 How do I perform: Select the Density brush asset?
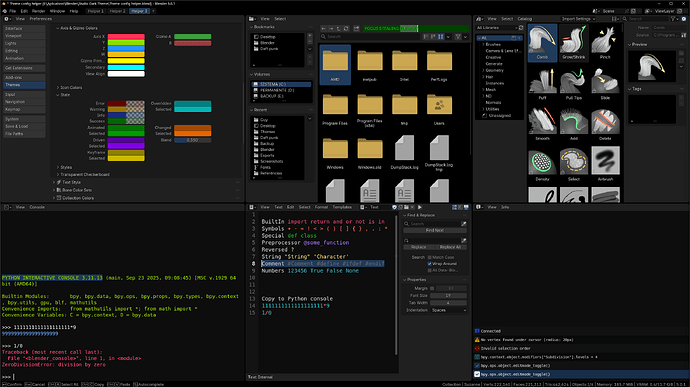point(542,164)
